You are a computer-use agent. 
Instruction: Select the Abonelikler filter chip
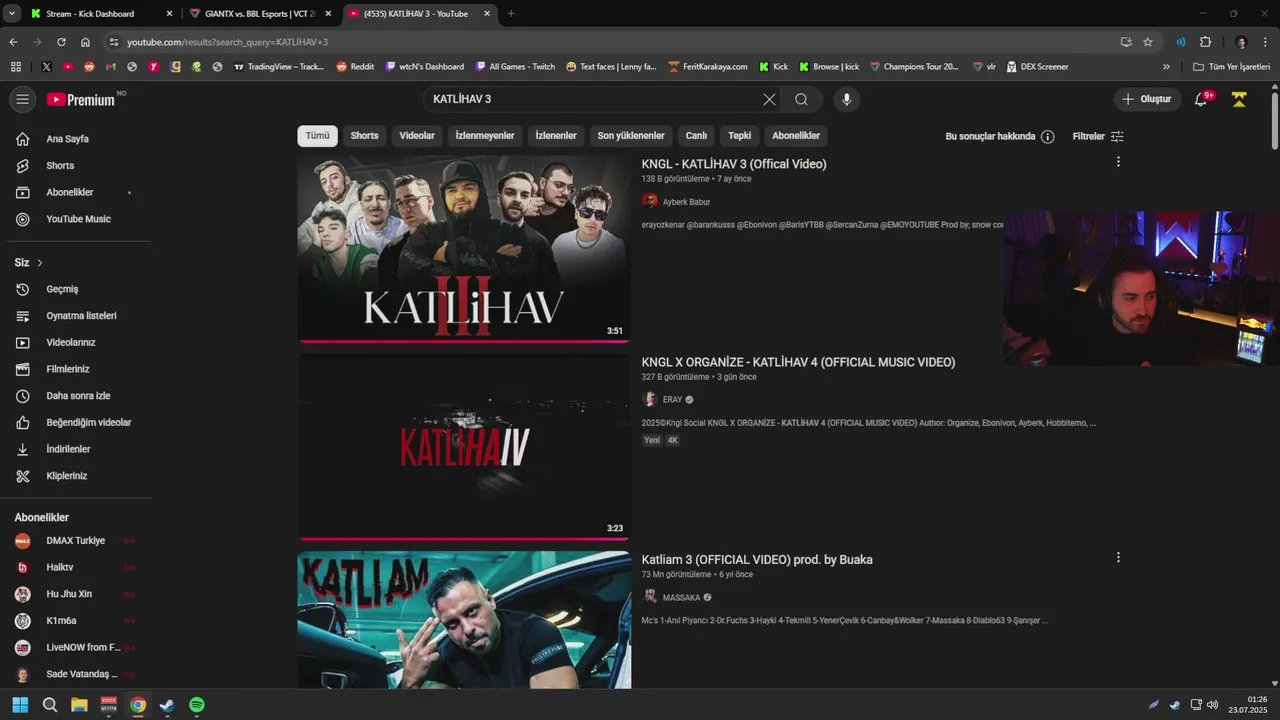pyautogui.click(x=796, y=136)
